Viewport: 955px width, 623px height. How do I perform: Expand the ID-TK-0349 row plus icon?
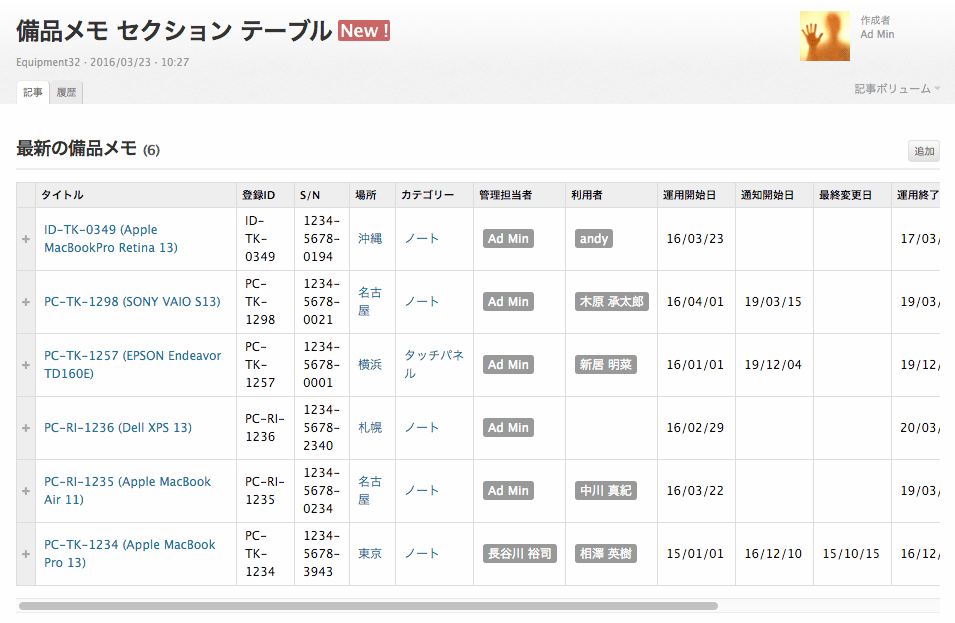click(26, 239)
